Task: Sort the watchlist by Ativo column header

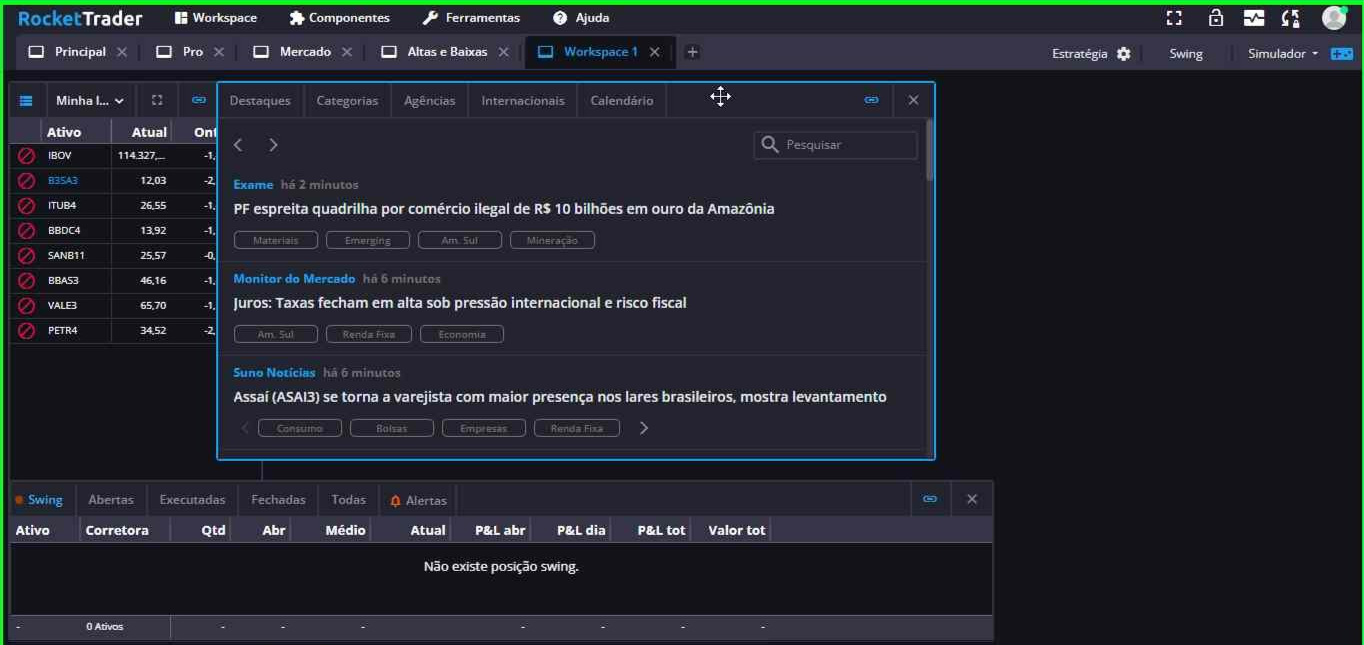Action: [x=64, y=132]
